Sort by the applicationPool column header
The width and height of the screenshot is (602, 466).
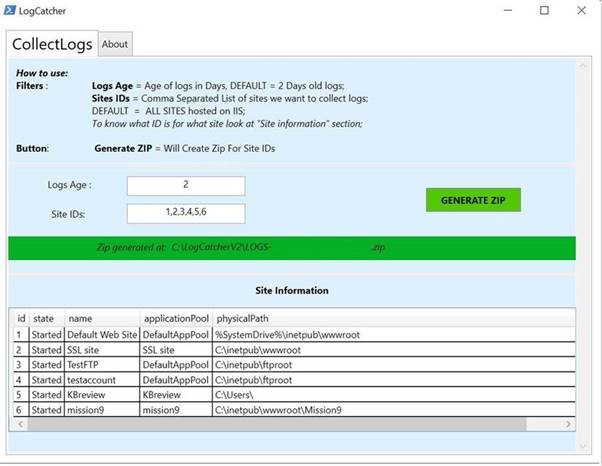tap(176, 318)
